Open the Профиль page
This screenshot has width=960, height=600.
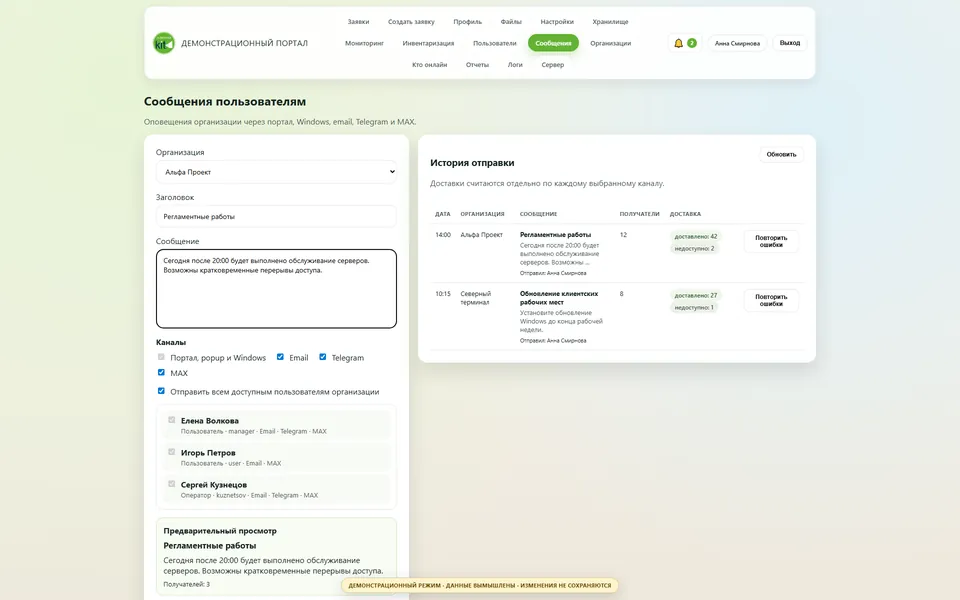tap(467, 21)
